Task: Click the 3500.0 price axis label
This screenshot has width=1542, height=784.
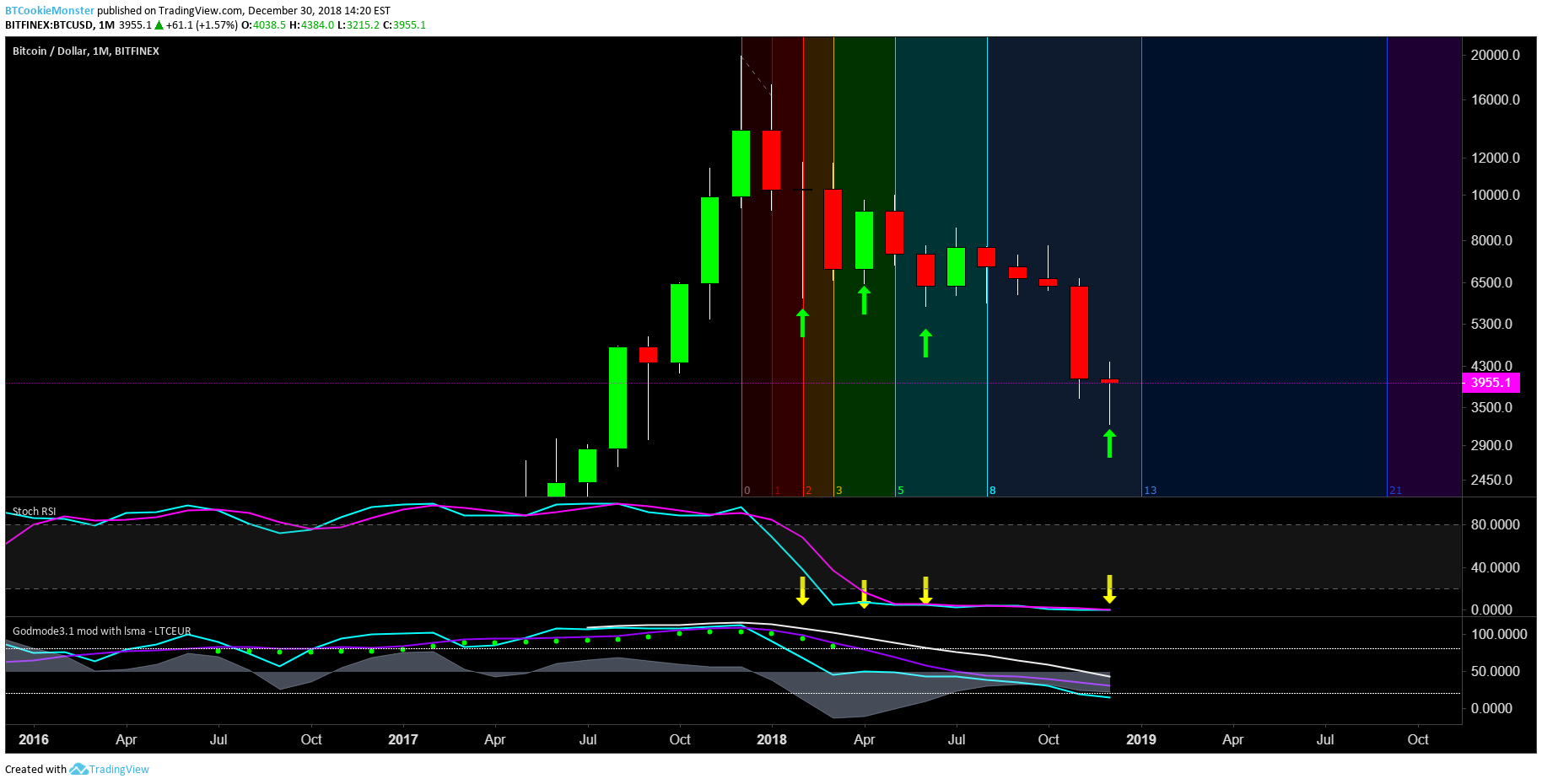Action: pyautogui.click(x=1492, y=407)
